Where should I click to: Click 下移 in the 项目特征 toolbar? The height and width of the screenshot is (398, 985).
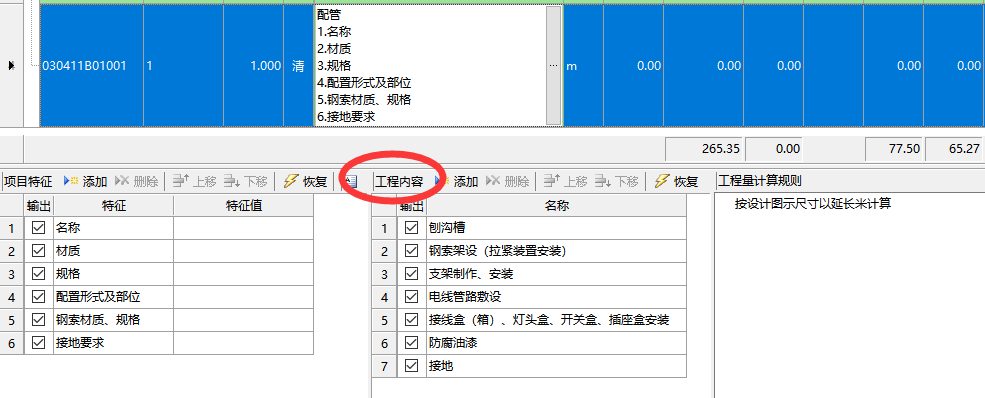coord(245,182)
